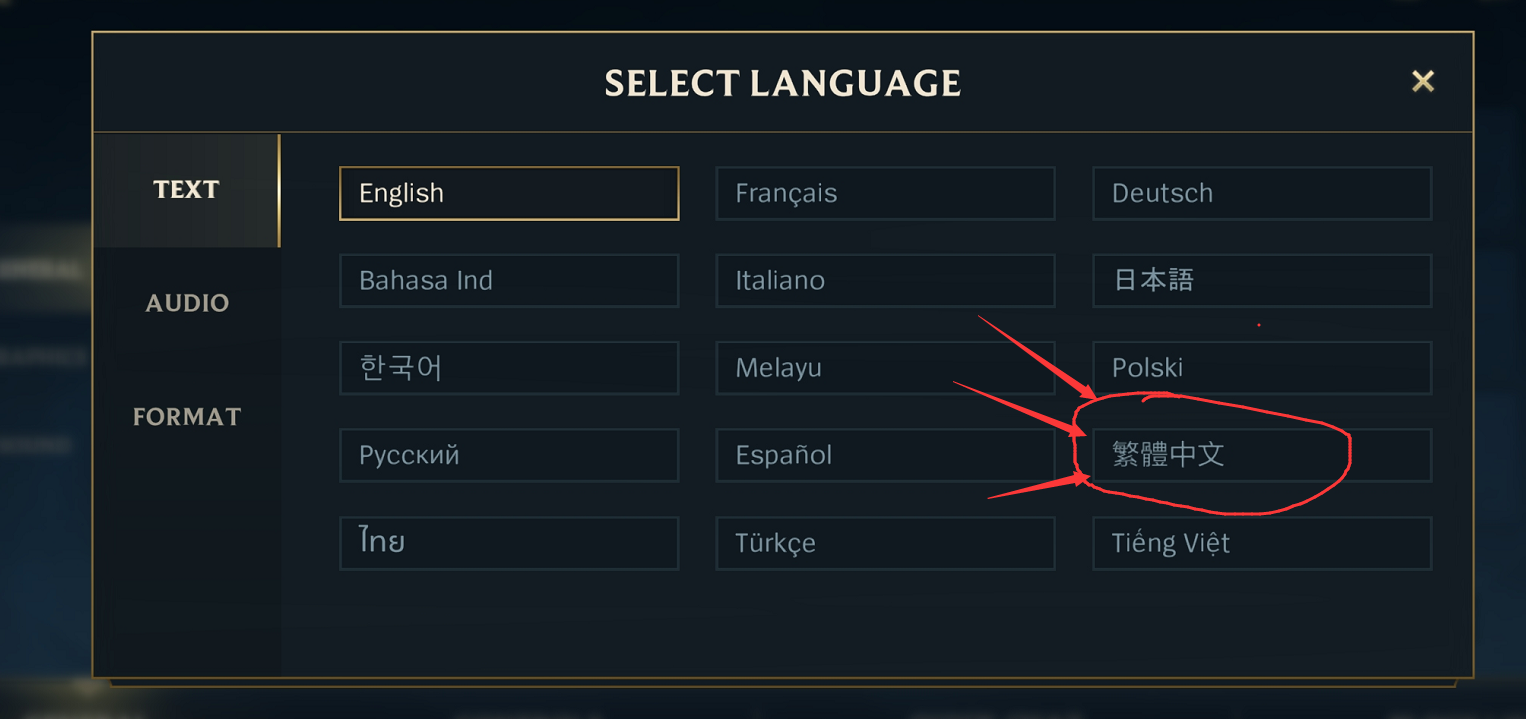
Task: Choose Español language
Action: click(885, 455)
